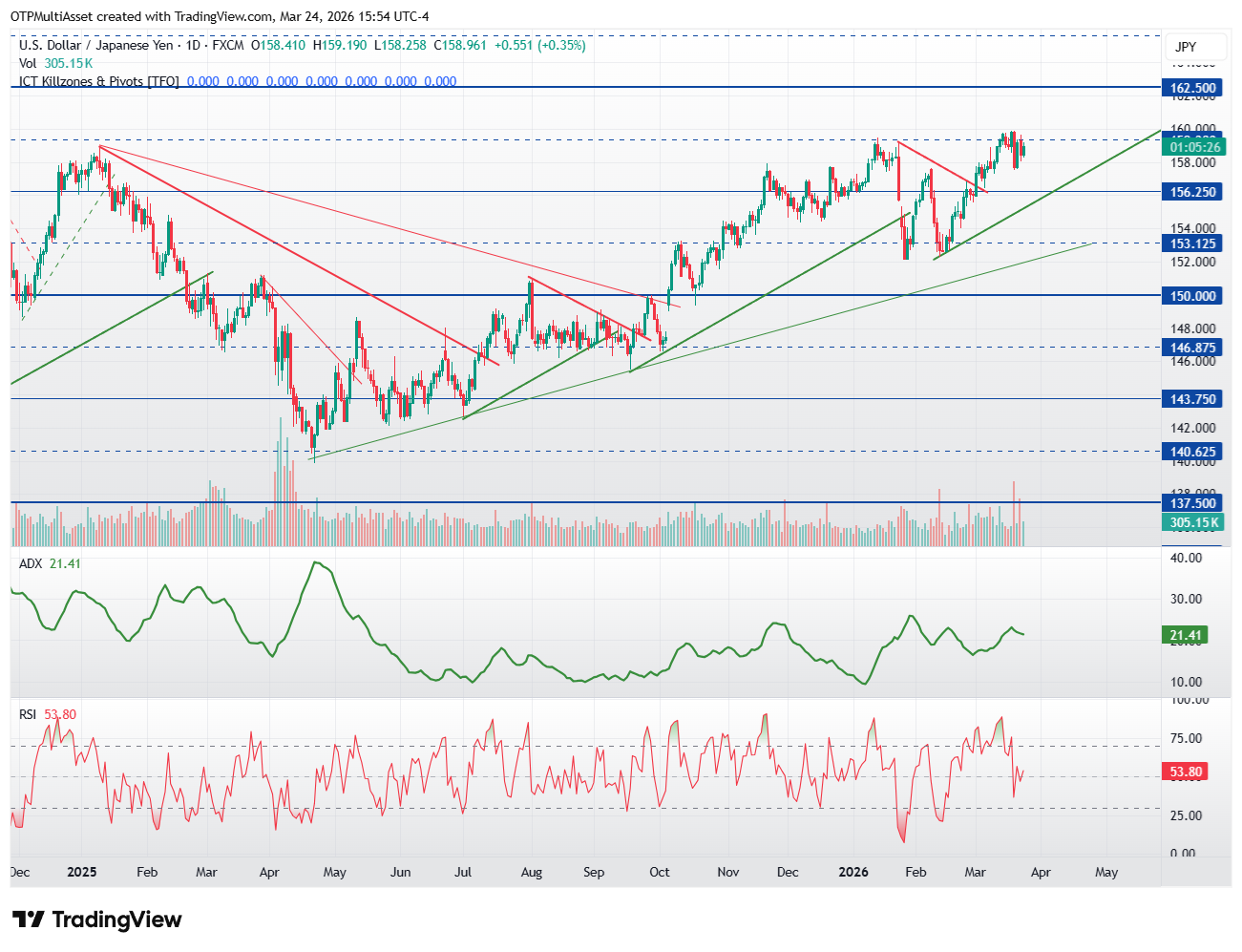Click the 25.00 RSI scale tick
This screenshot has width=1242, height=952.
1186,815
